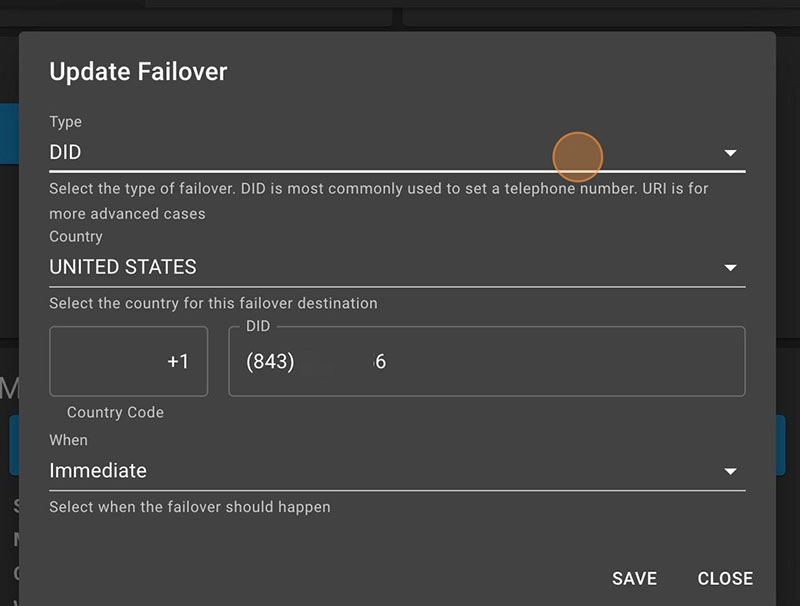The image size is (800, 606).
Task: Click the 'Select the country' helper text
Action: 213,303
